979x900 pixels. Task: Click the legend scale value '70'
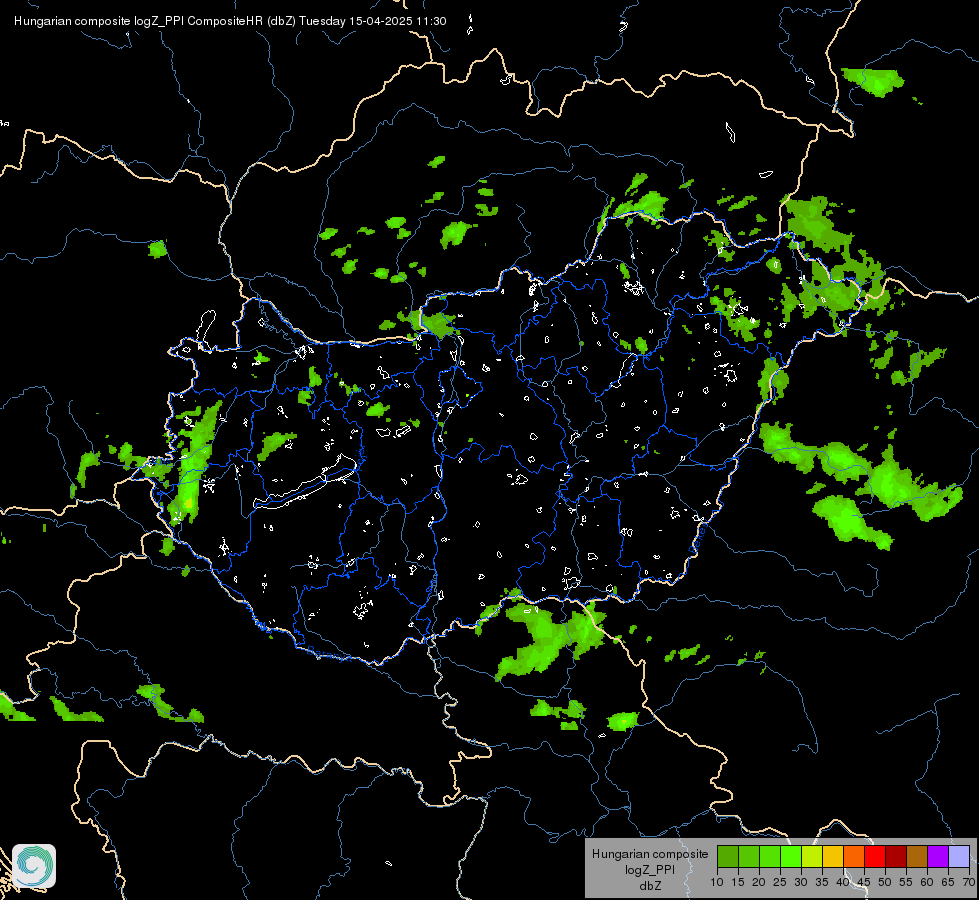969,882
